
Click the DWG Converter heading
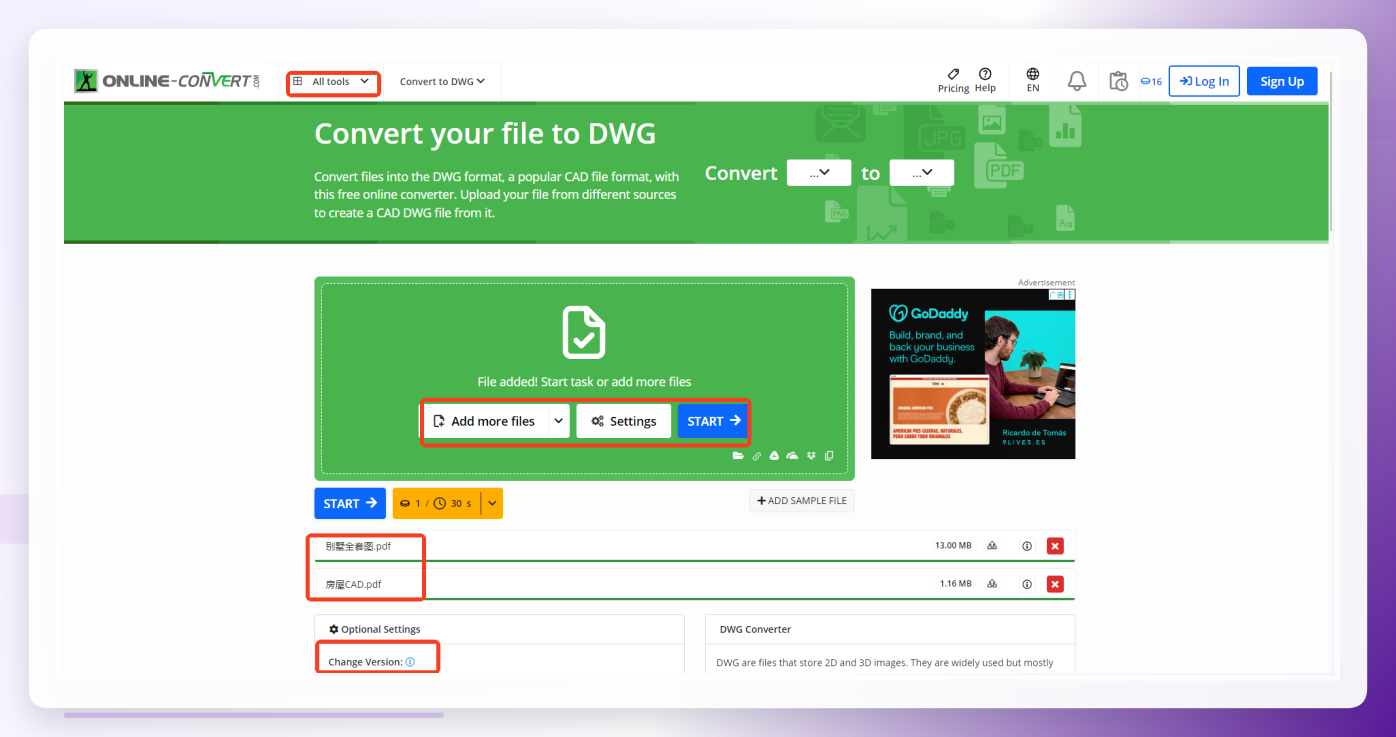(x=755, y=629)
